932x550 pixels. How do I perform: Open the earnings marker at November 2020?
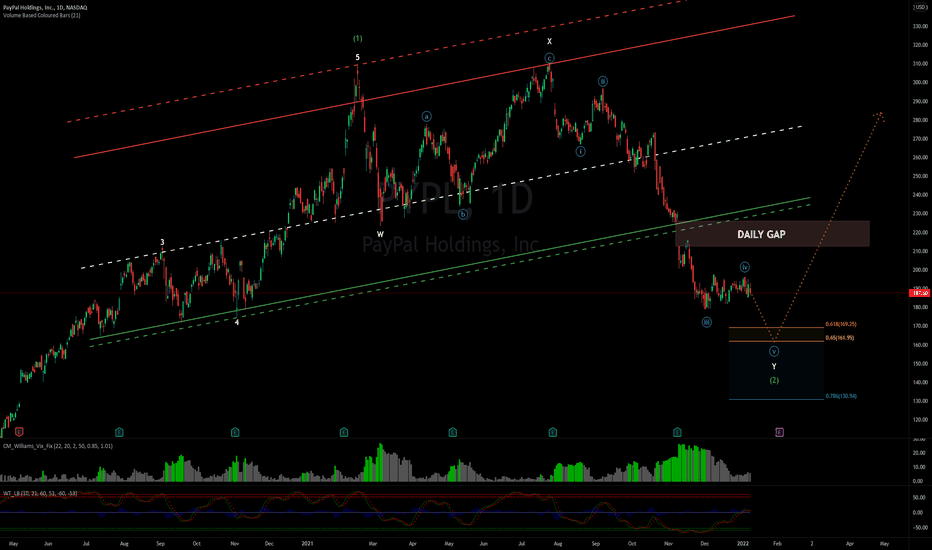235,432
